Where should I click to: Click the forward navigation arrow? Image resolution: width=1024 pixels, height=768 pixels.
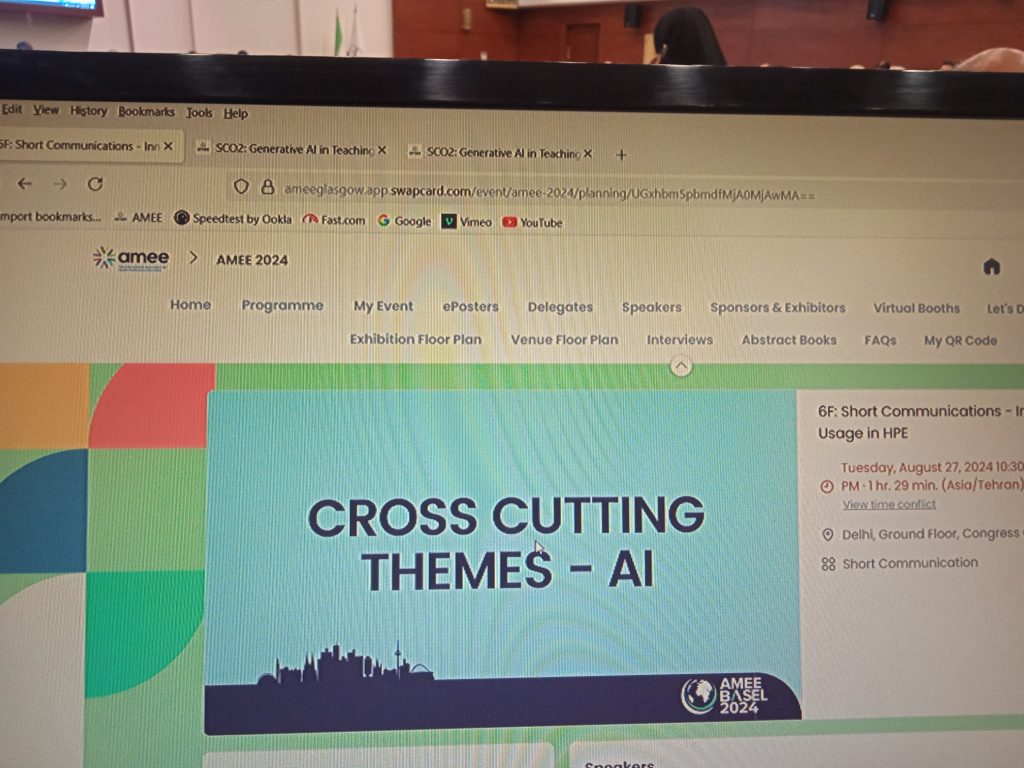(x=60, y=184)
